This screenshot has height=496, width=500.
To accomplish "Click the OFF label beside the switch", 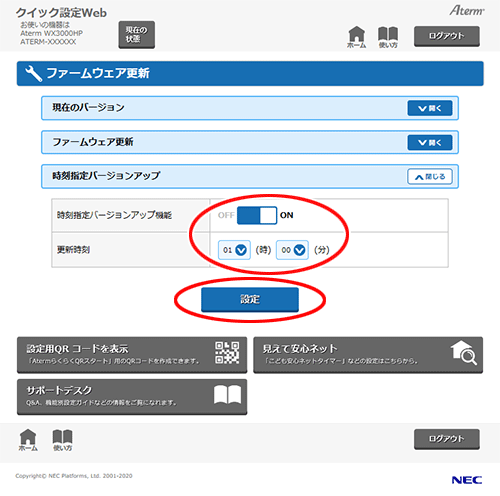I will (x=226, y=215).
